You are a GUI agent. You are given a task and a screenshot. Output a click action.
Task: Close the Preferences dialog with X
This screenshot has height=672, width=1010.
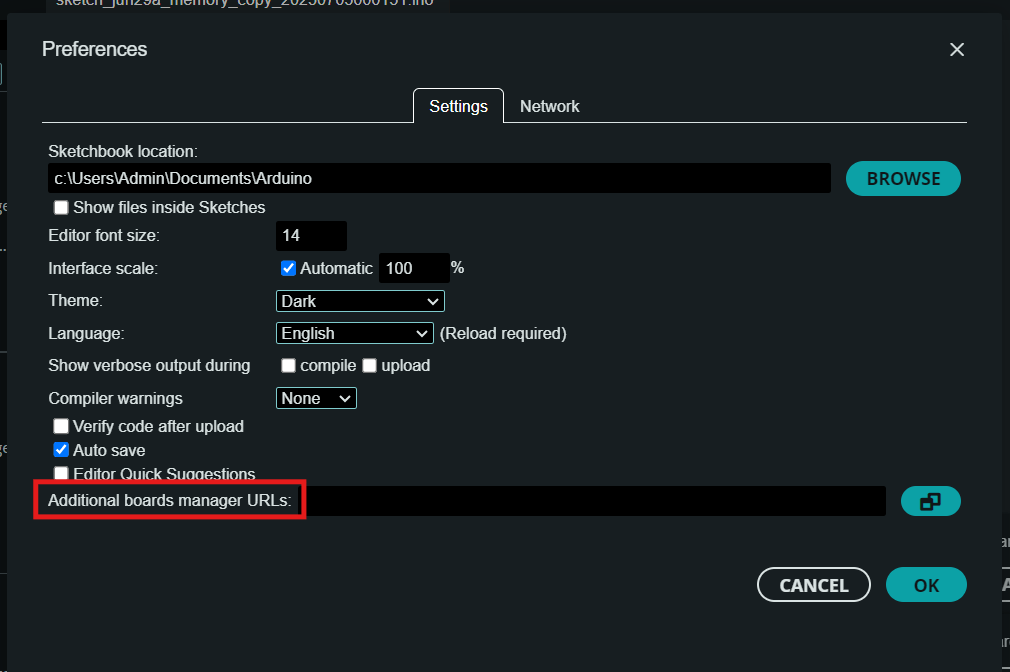point(957,50)
